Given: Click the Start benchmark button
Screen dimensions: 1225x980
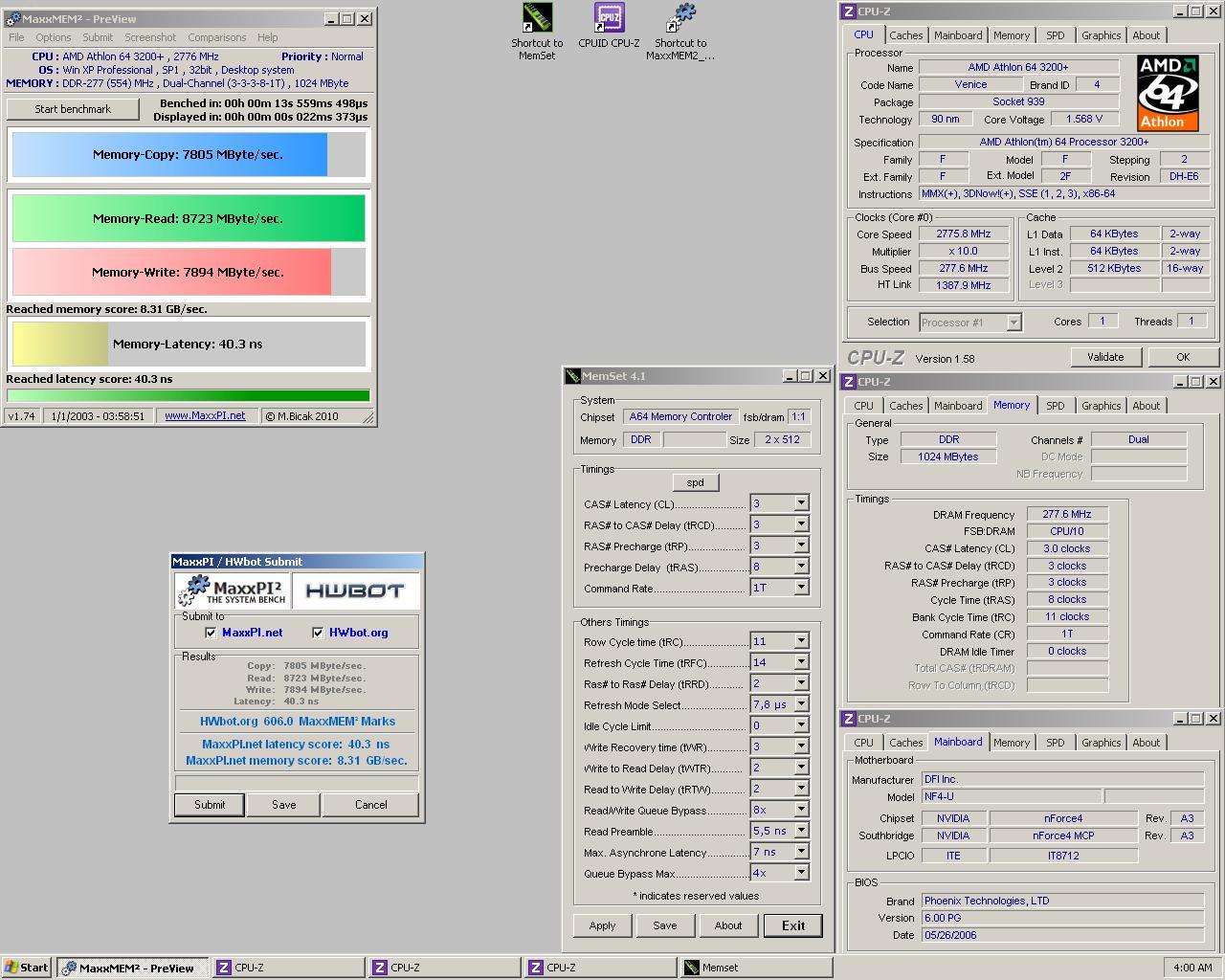Looking at the screenshot, I should tap(73, 109).
